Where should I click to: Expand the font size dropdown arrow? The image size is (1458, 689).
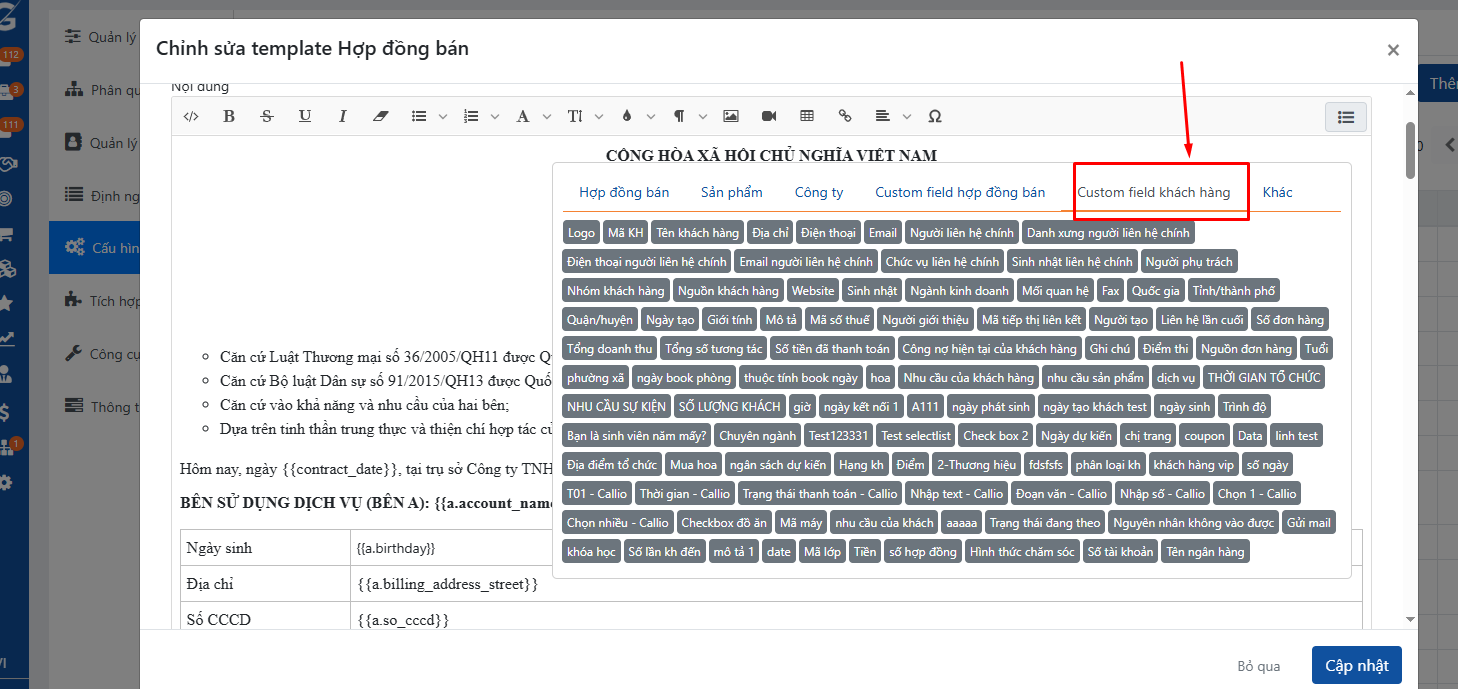click(x=598, y=117)
